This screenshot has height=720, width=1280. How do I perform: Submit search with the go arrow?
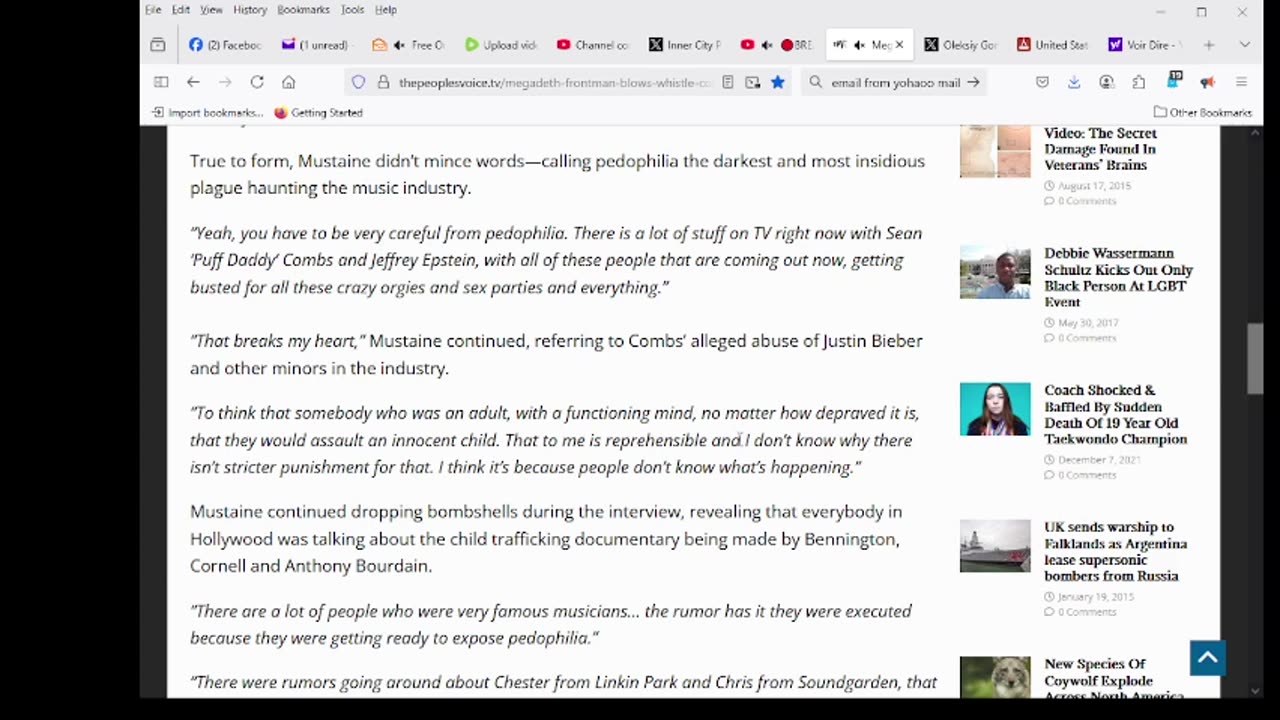point(972,82)
